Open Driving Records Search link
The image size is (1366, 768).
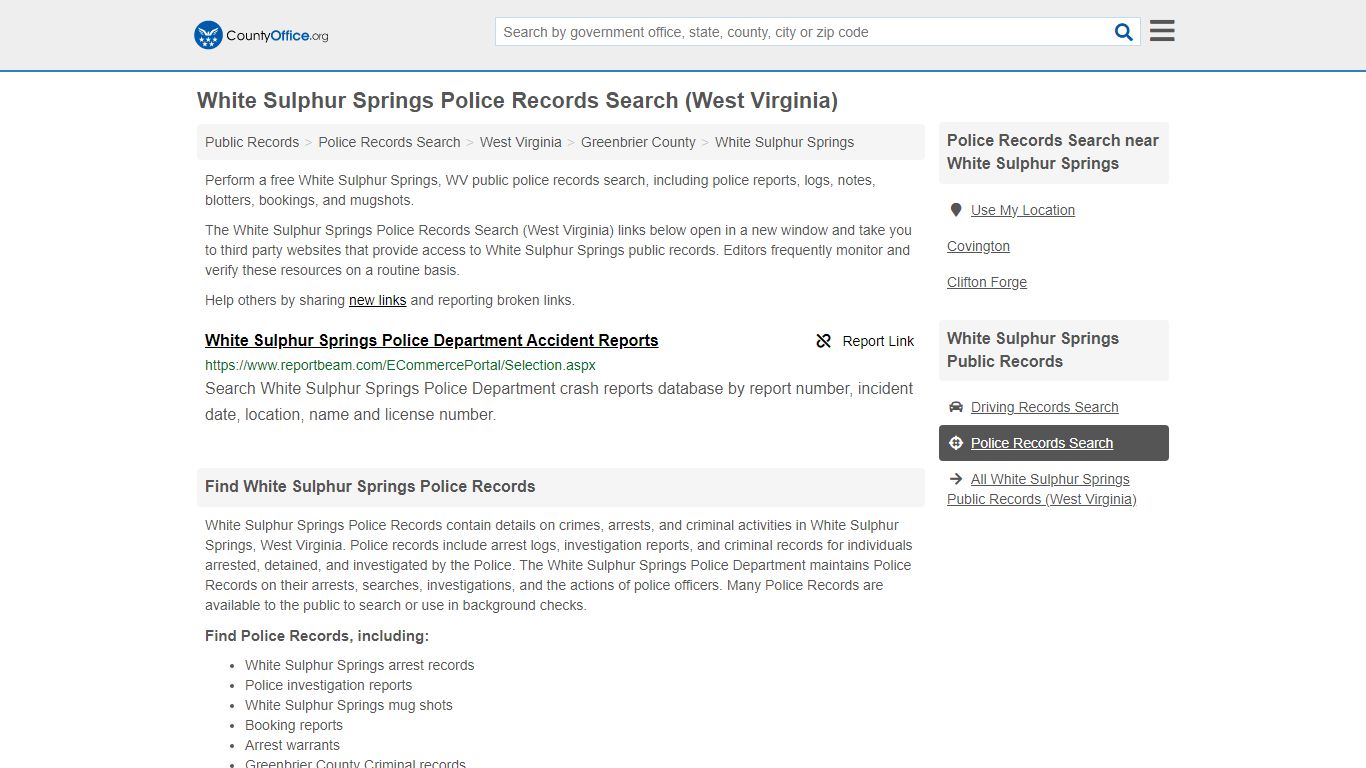coord(1045,407)
